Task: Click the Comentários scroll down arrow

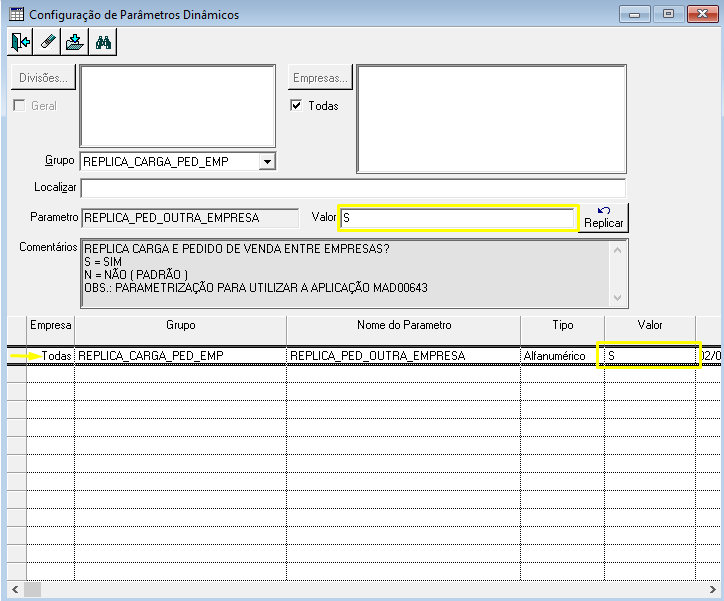Action: tap(617, 298)
